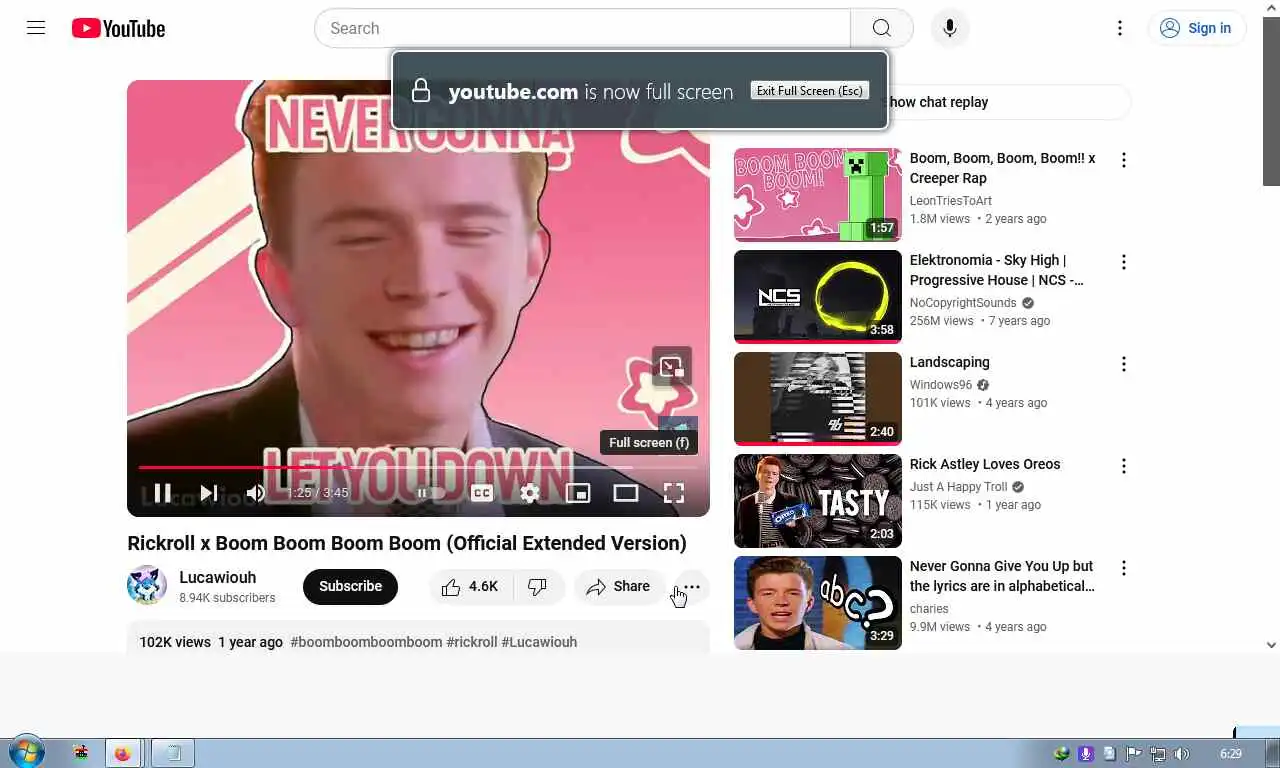Open menu for Landscaping video
Image resolution: width=1280 pixels, height=768 pixels.
tap(1124, 364)
